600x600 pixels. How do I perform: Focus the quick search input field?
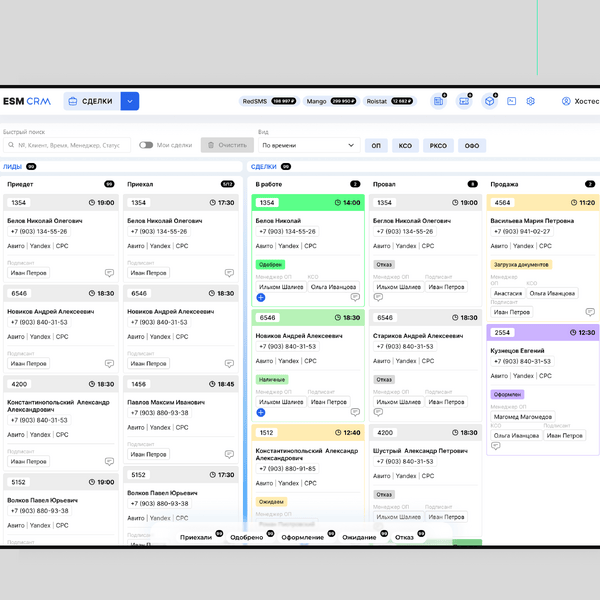click(67, 145)
